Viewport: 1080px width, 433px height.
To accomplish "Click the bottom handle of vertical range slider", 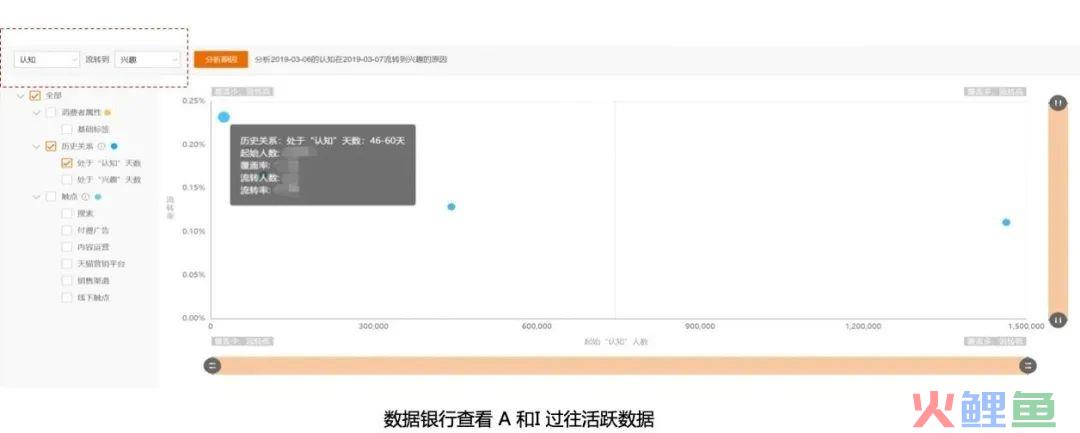I will pyautogui.click(x=1058, y=320).
